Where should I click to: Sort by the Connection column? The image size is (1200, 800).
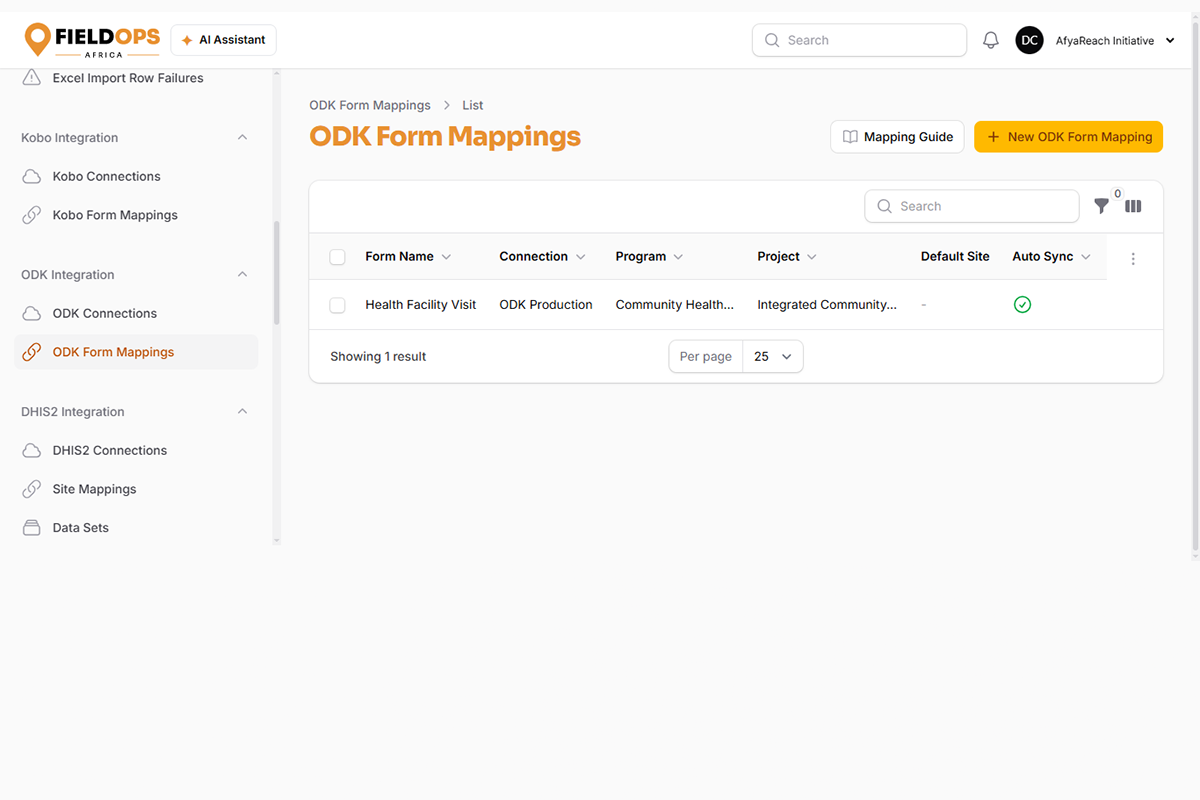(x=542, y=257)
